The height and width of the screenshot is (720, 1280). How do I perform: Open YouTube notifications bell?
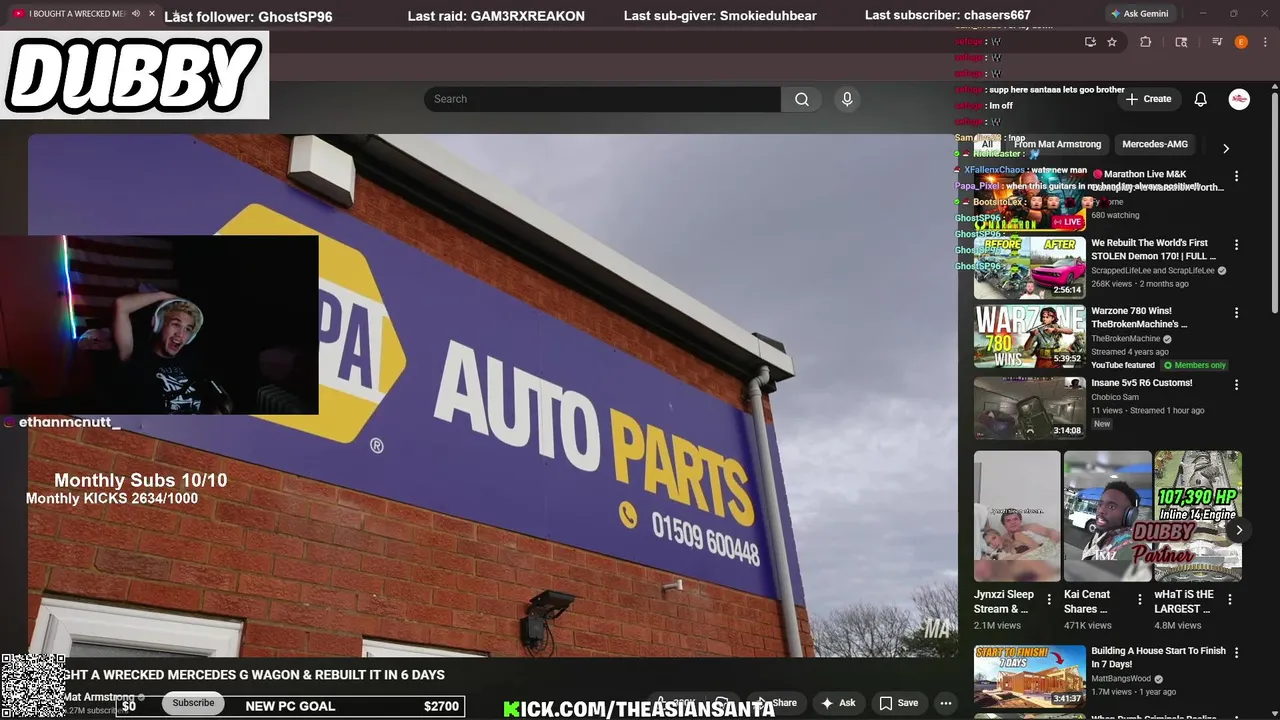point(1200,99)
